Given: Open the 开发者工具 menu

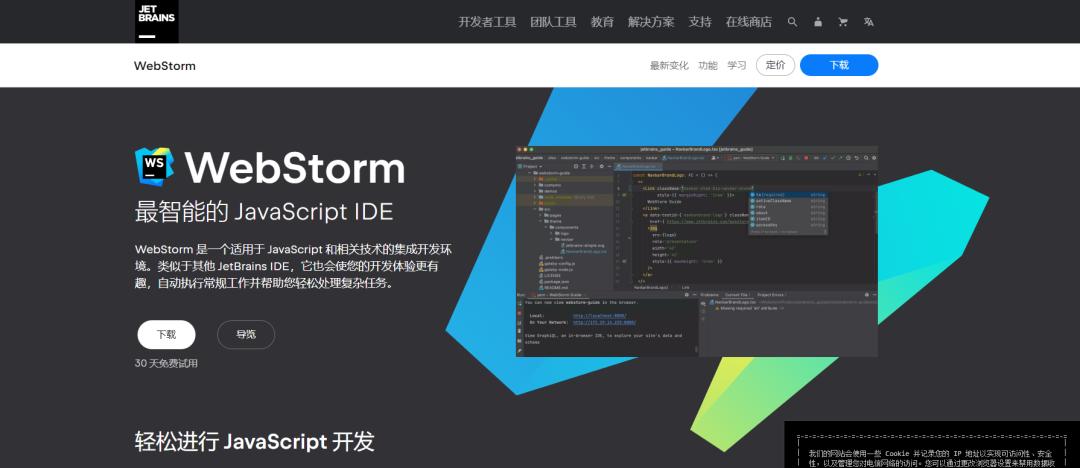Looking at the screenshot, I should point(487,22).
